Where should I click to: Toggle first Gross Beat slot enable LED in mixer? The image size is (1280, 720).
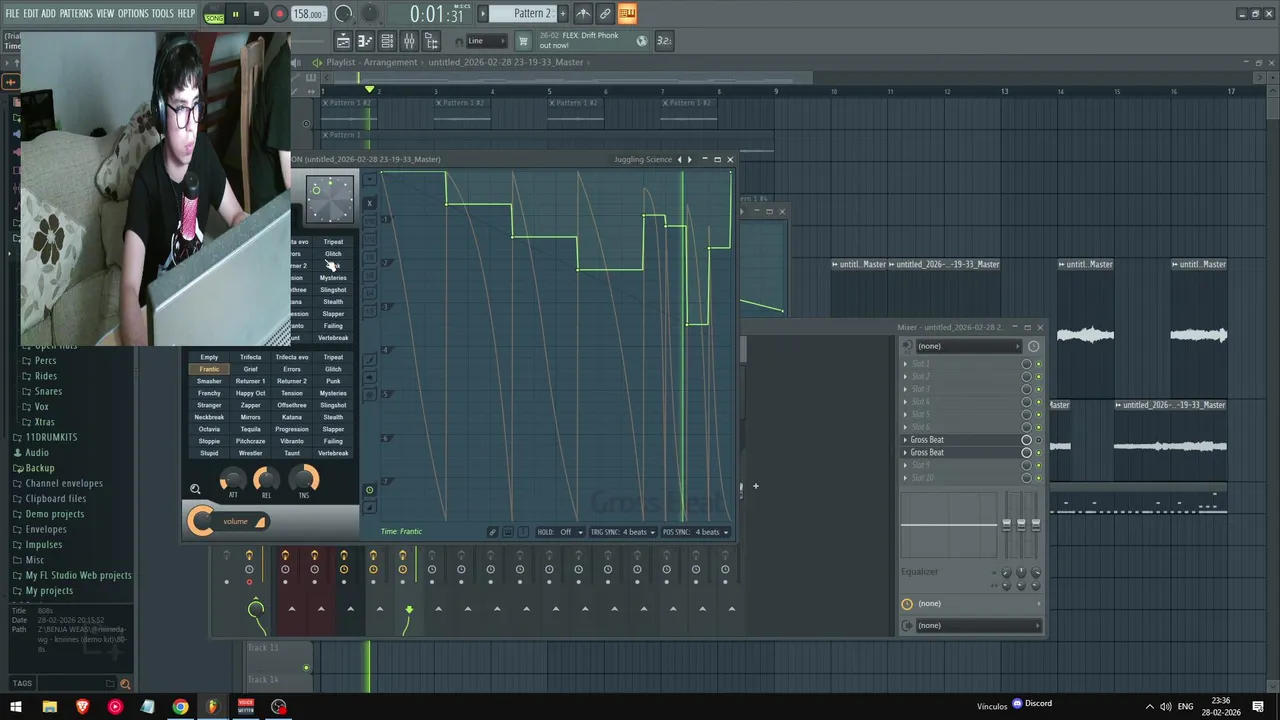tap(1038, 440)
